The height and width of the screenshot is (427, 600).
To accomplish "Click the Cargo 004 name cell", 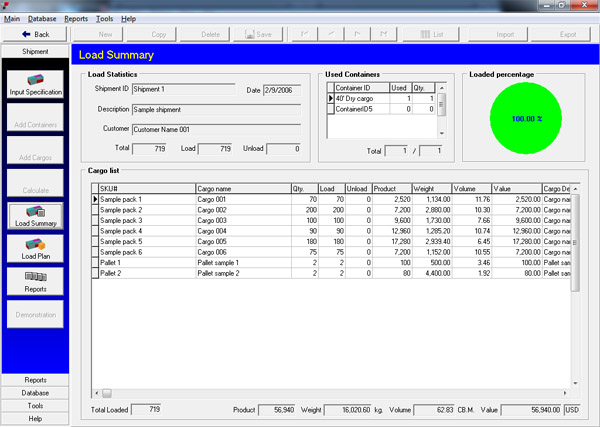I will click(243, 231).
